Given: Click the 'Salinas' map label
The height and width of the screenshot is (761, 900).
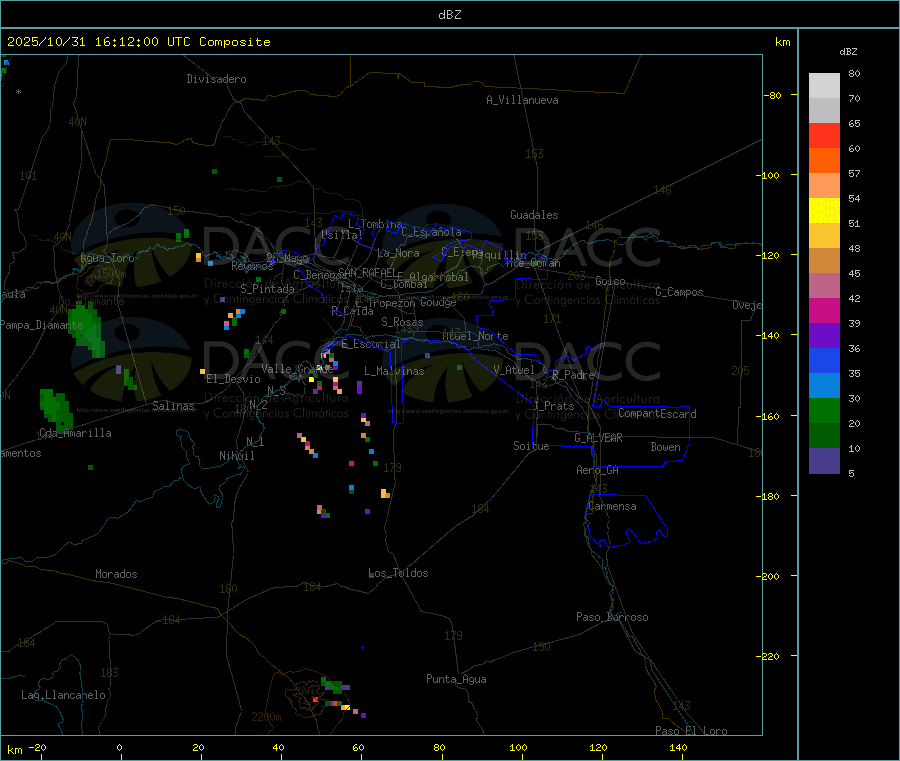Looking at the screenshot, I should (x=173, y=406).
